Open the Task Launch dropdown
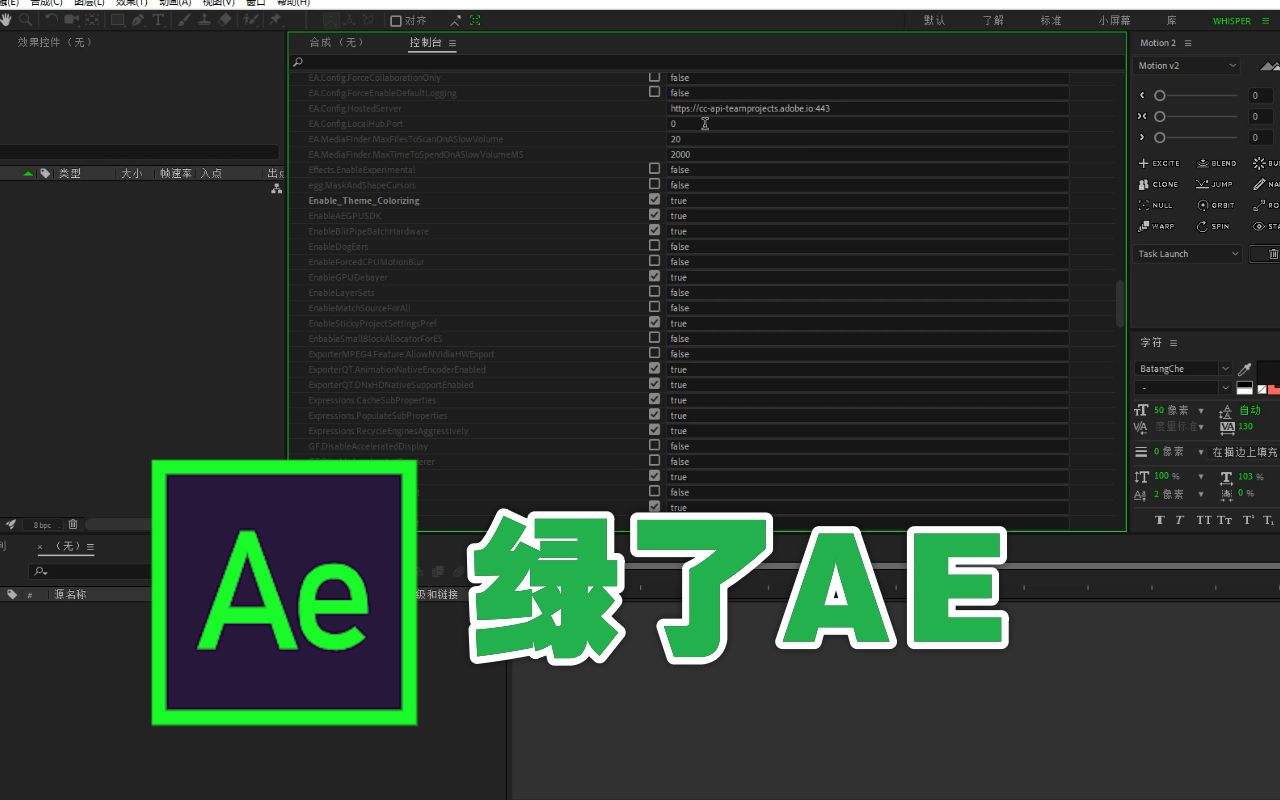 (x=1187, y=254)
